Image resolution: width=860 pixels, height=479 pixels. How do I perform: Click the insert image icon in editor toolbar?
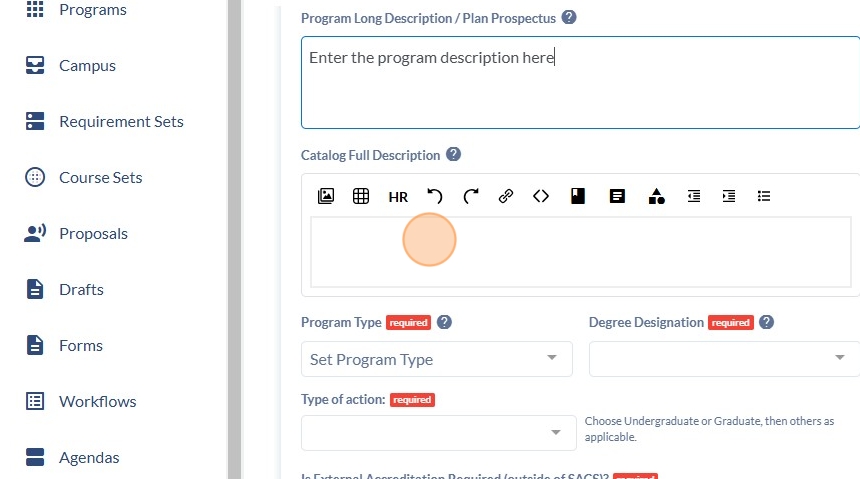pyautogui.click(x=326, y=196)
